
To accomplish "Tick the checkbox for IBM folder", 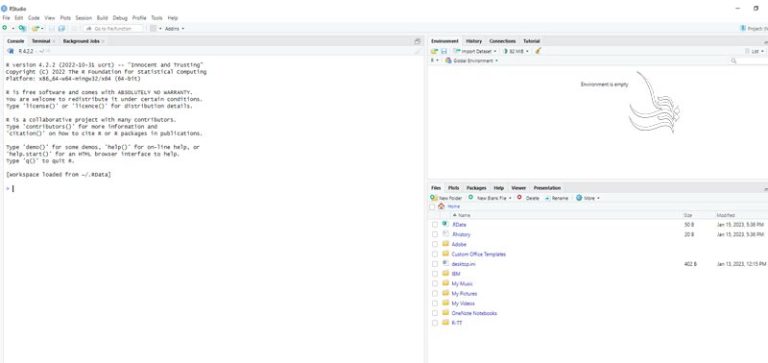I will point(434,274).
